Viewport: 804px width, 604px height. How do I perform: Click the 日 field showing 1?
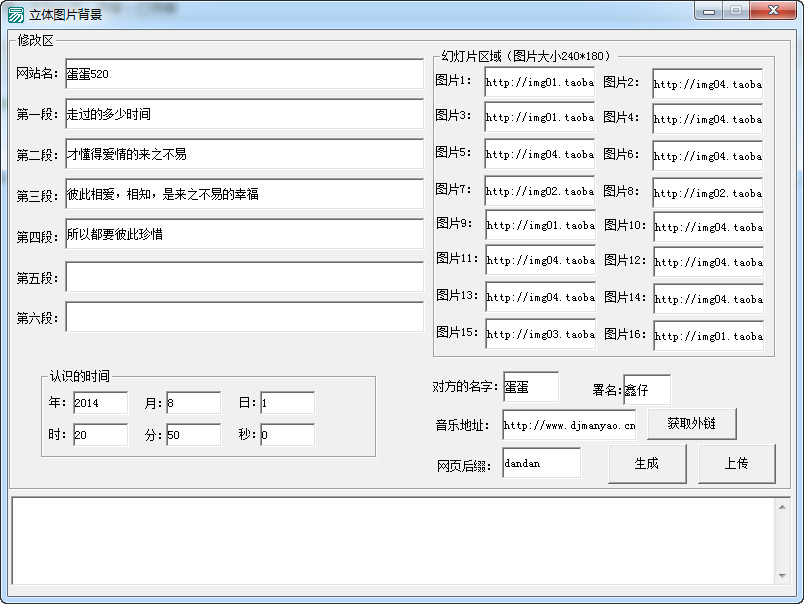point(288,403)
